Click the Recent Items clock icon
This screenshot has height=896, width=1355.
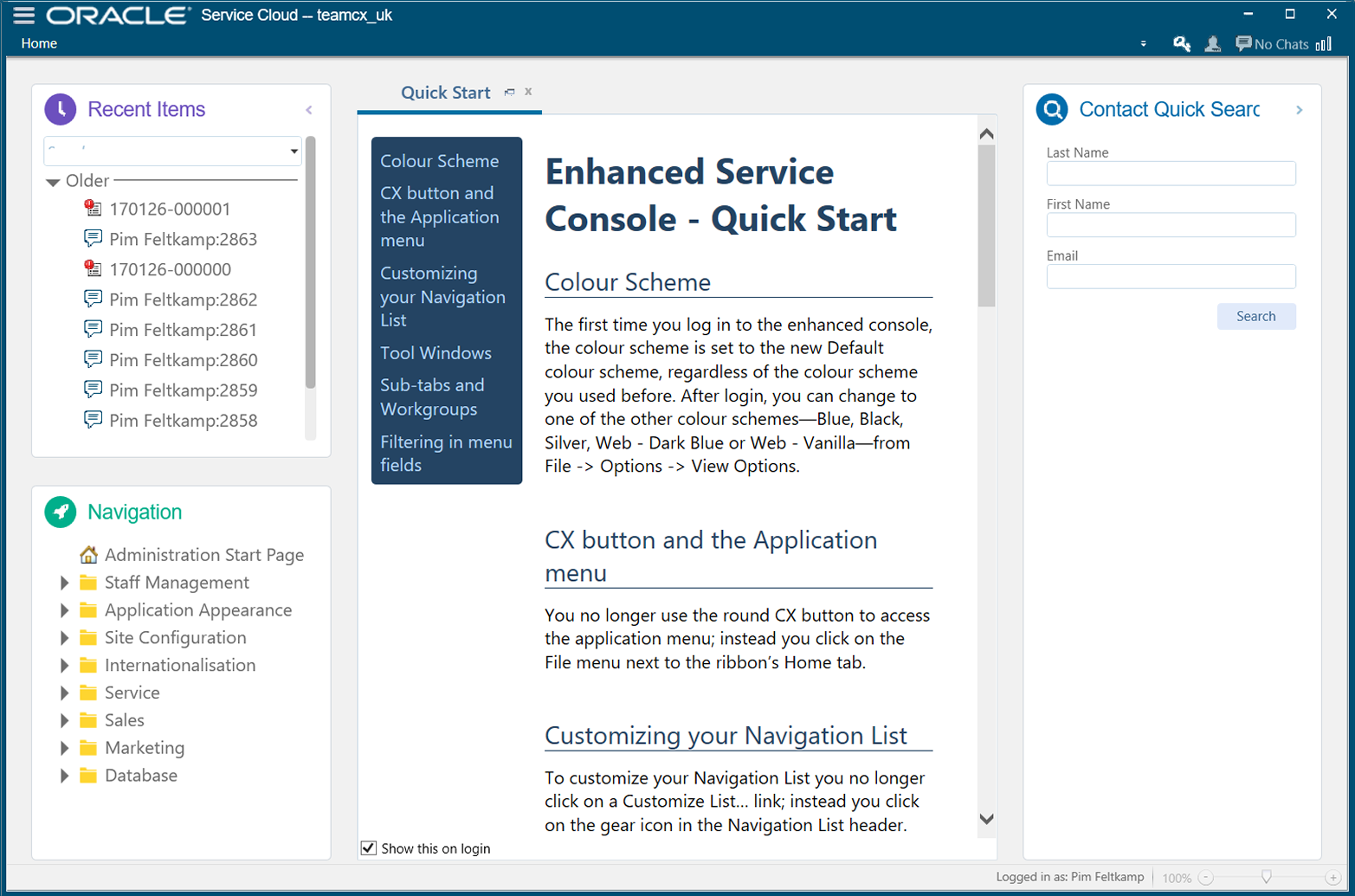(61, 109)
